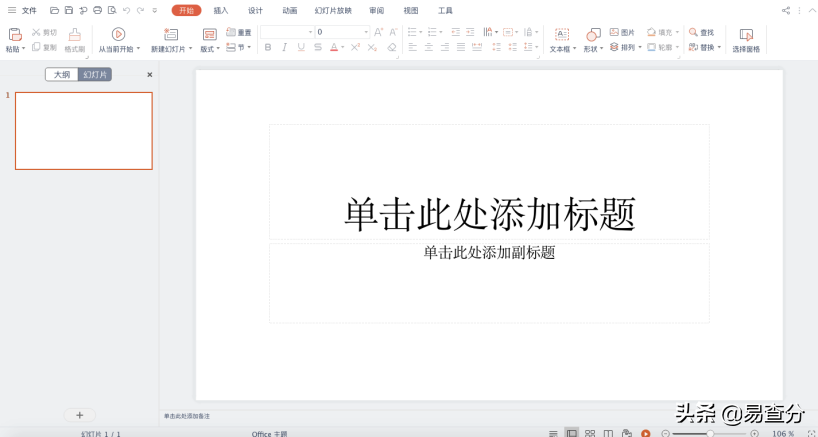Screen dimensions: 818x437
Task: Click the Text Box (文本框) icon
Action: [562, 35]
